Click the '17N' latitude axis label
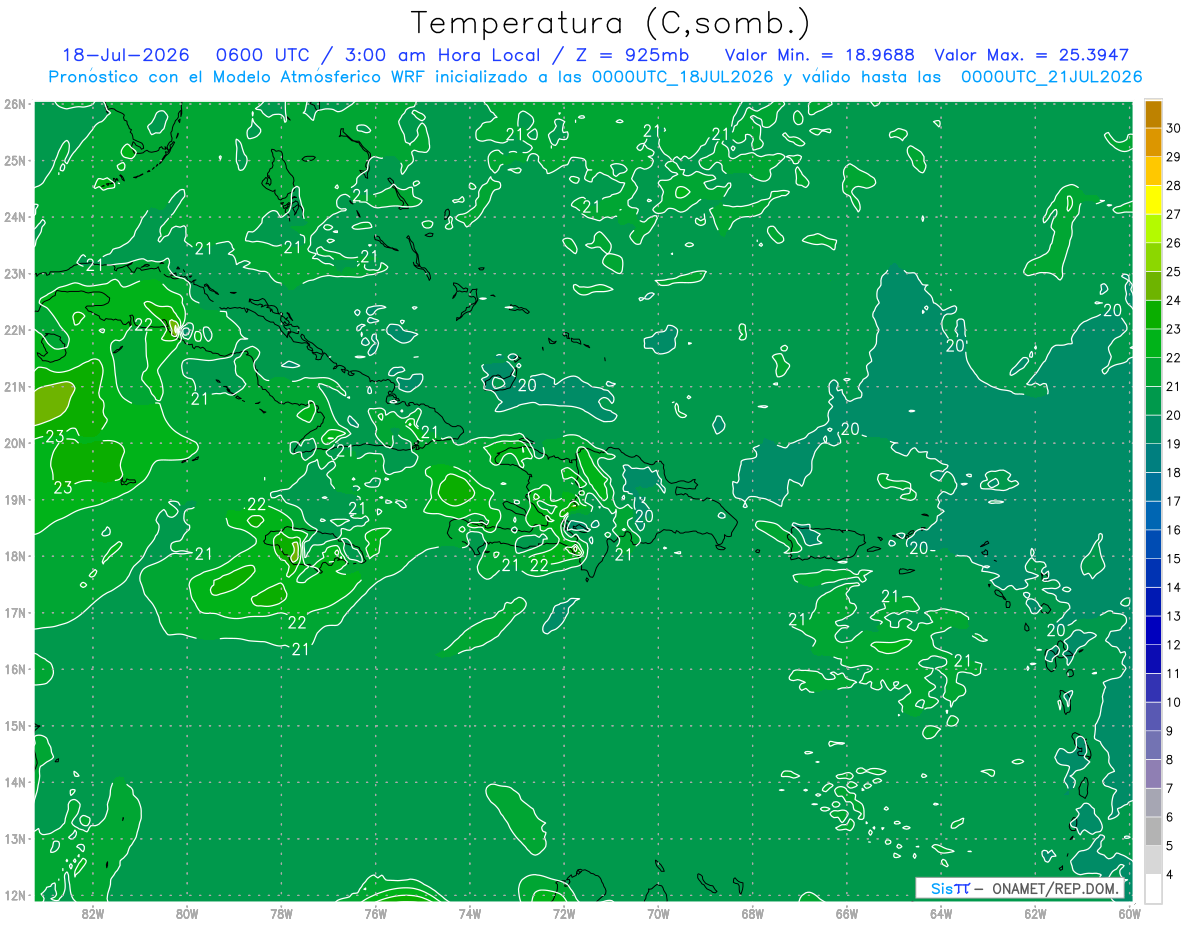The image size is (1200, 927). pyautogui.click(x=14, y=612)
